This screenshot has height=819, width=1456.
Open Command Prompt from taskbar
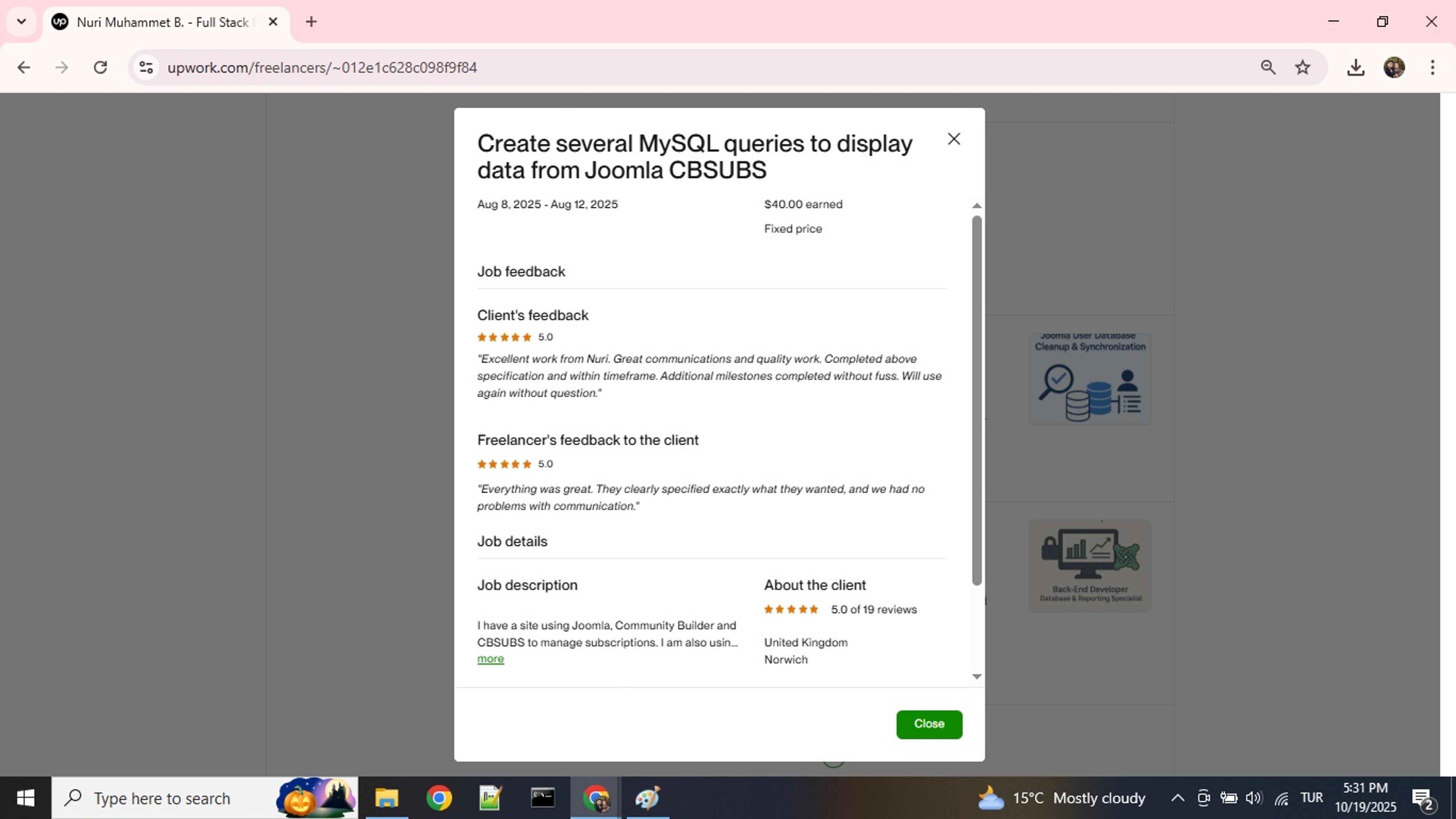coord(542,798)
